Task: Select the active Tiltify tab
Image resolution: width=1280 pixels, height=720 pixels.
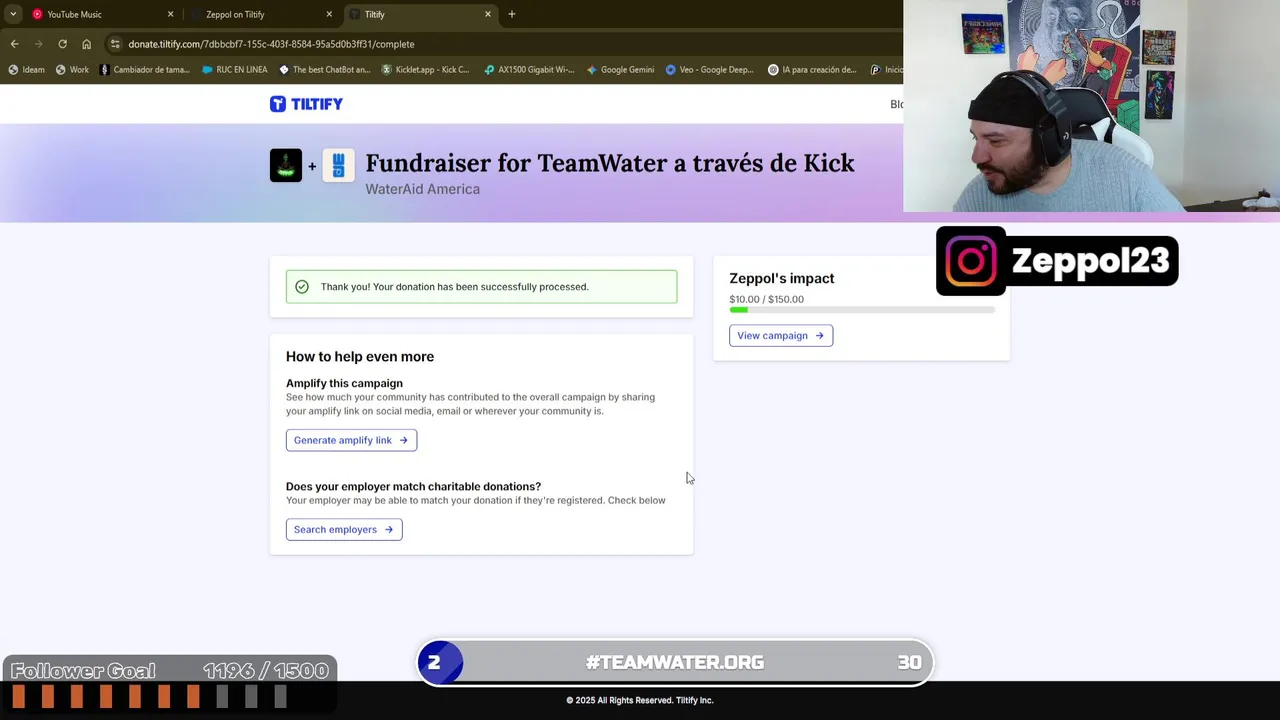Action: (420, 14)
